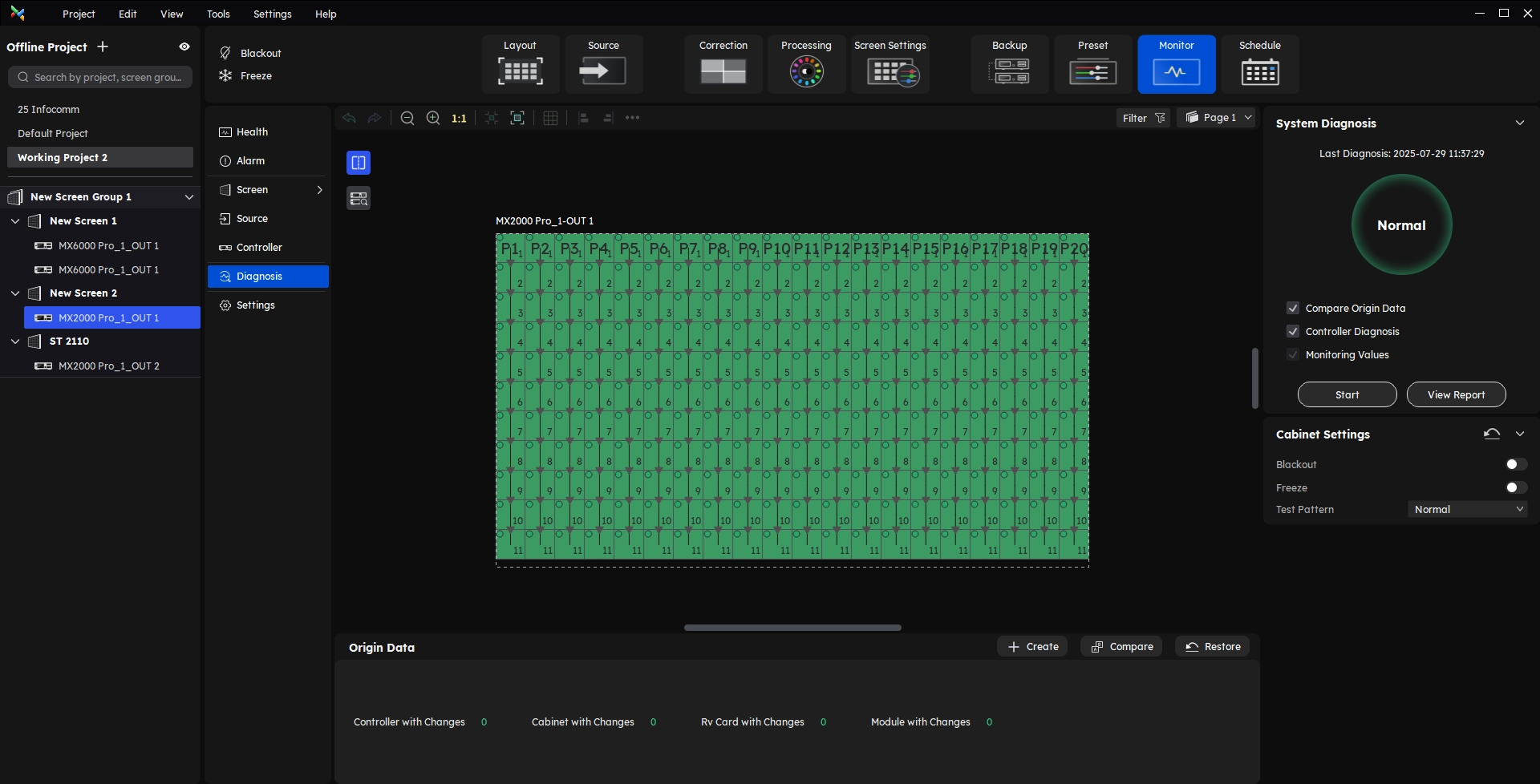
Task: Click the Start diagnosis button
Action: pos(1347,395)
